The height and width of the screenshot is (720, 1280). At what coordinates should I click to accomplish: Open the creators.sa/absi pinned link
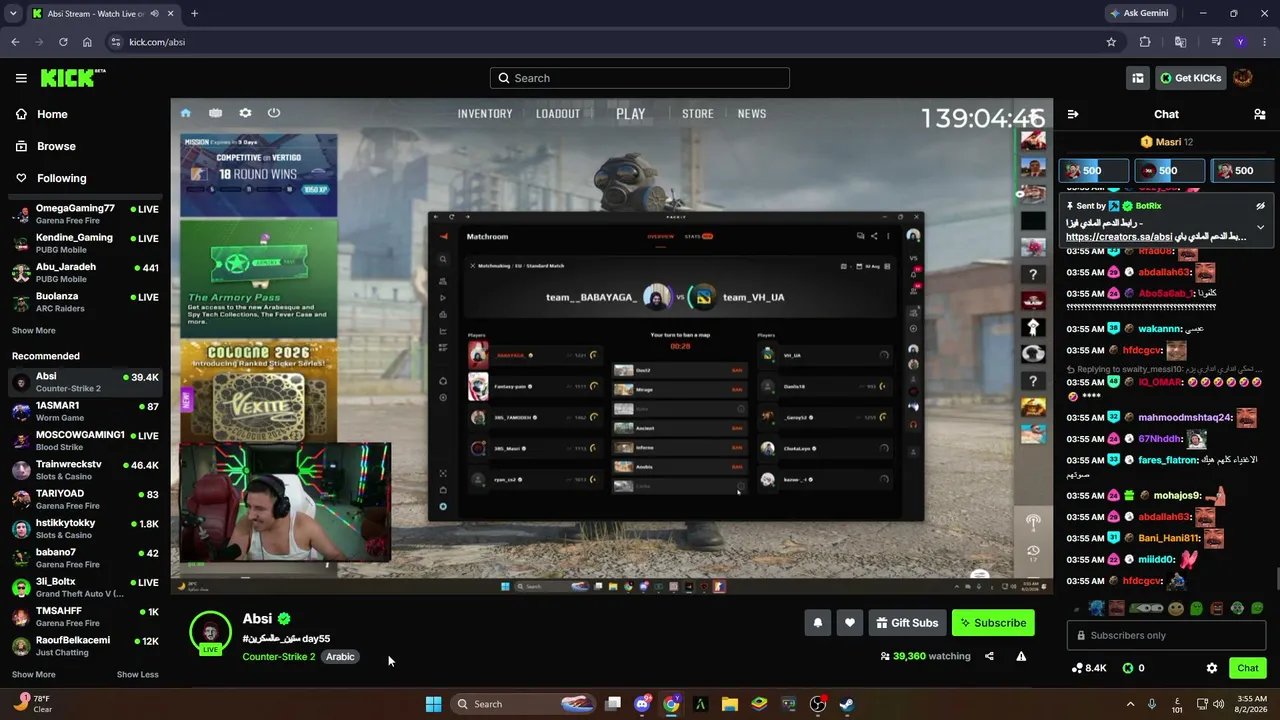point(1119,237)
